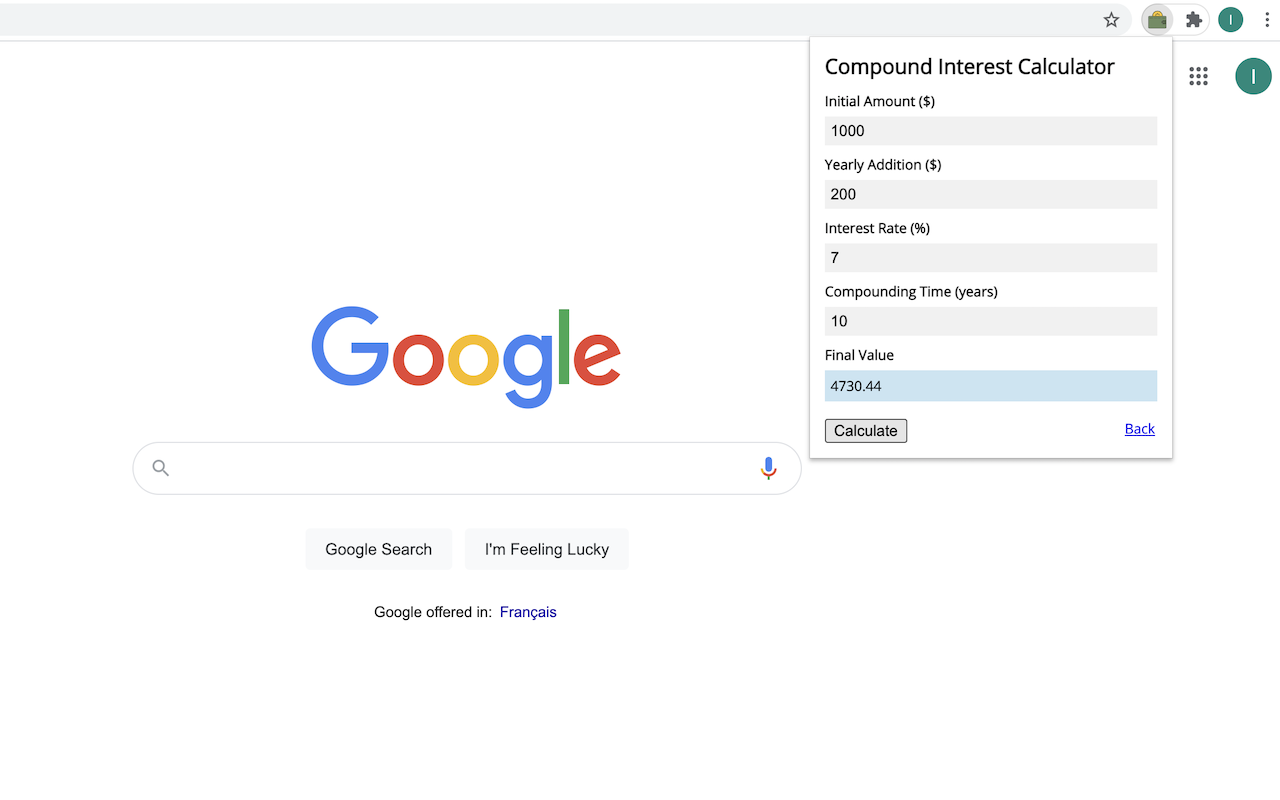Open the Chrome extensions puzzle piece menu

tap(1193, 19)
